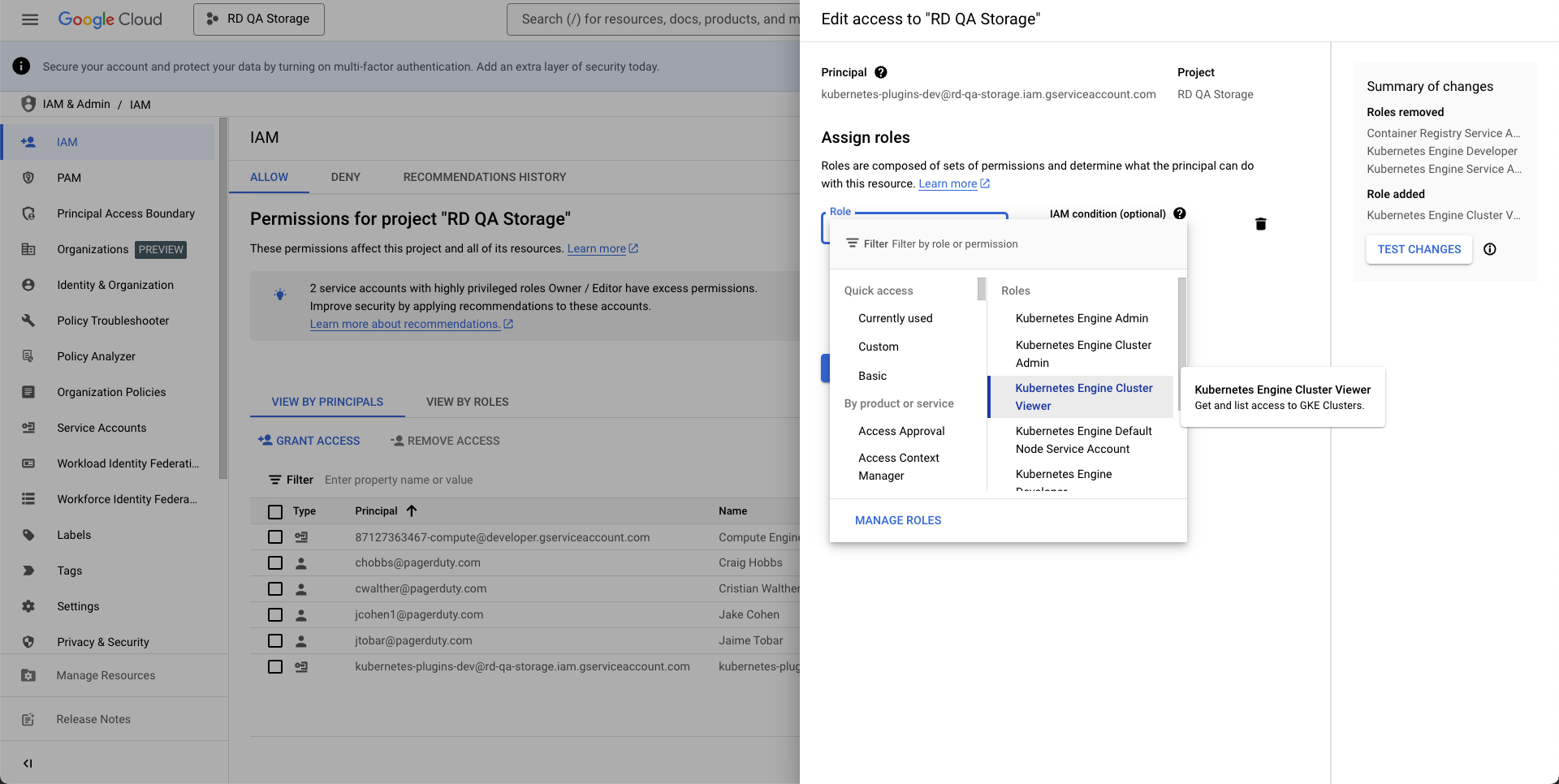
Task: Select Access Approval product category
Action: 901,431
